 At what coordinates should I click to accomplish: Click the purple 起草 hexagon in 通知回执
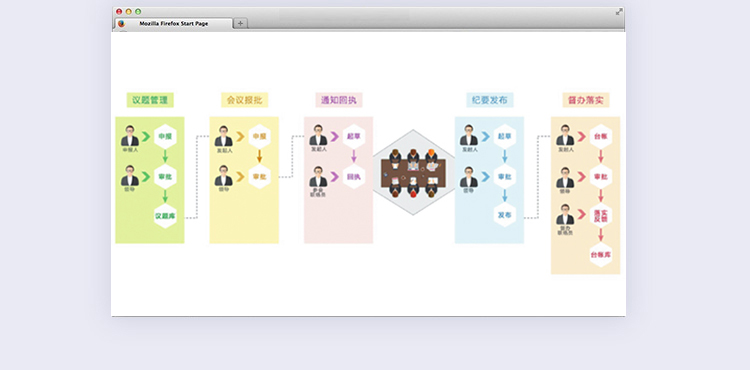pos(354,136)
